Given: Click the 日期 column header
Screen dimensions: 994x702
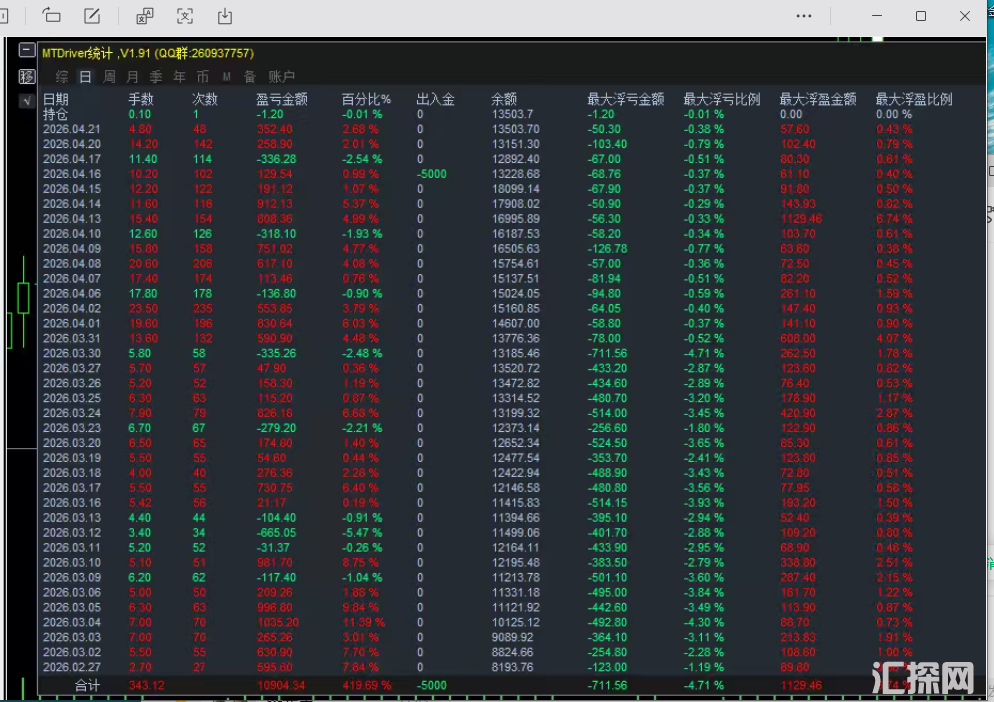Looking at the screenshot, I should (x=56, y=99).
